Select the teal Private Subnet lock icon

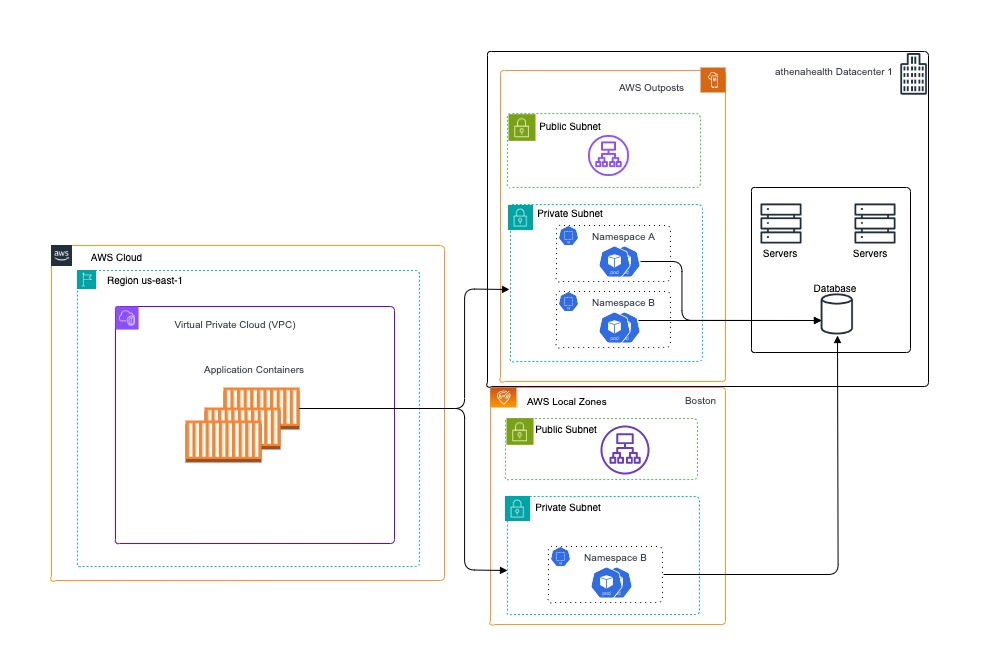521,214
